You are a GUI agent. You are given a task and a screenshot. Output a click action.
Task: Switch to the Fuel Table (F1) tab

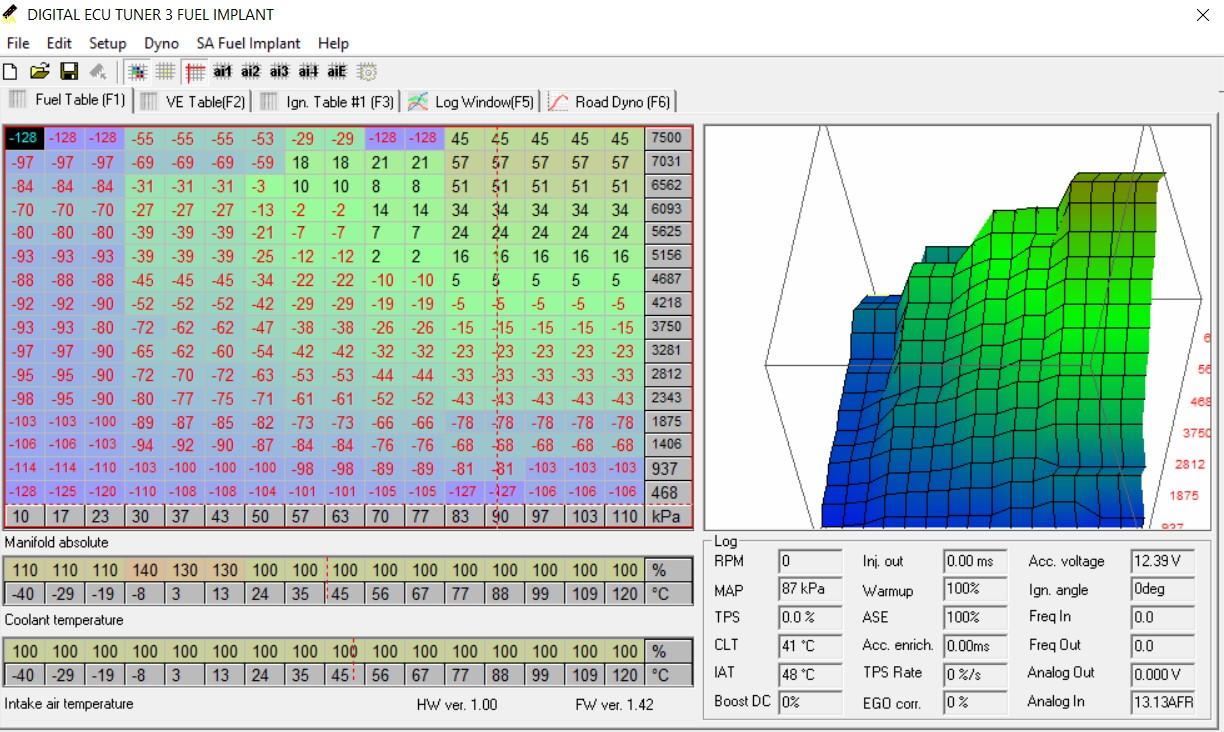pyautogui.click(x=67, y=100)
